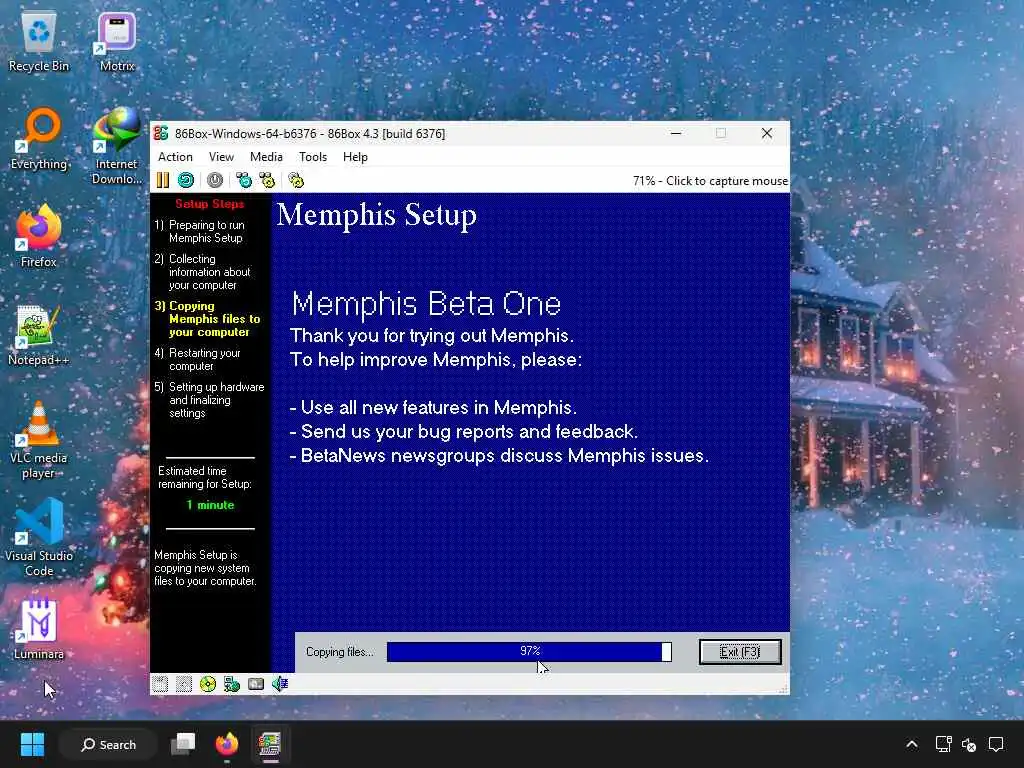Screen dimensions: 1024x768
Task: Click the 'Memphis Beta One' title
Action: [426, 304]
